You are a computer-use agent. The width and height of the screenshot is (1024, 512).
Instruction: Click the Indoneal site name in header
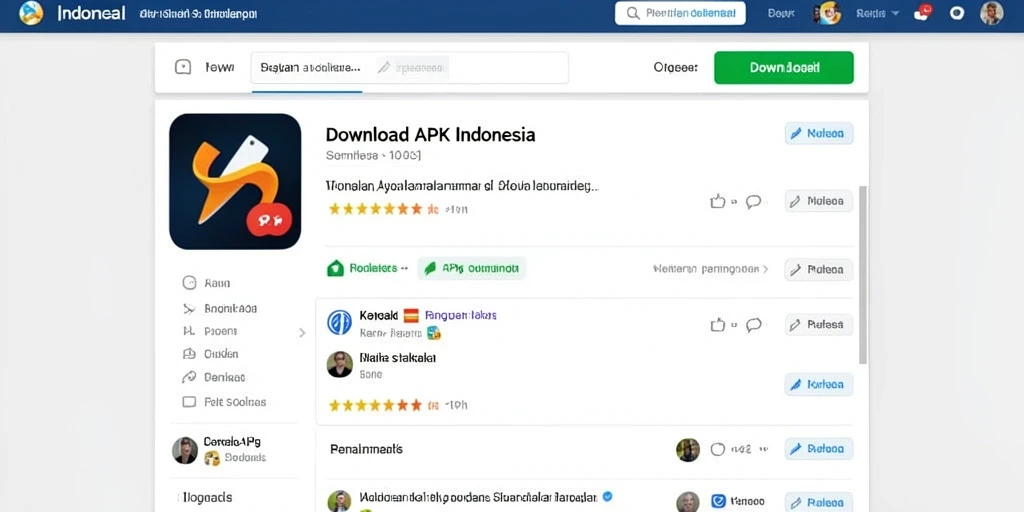point(91,13)
